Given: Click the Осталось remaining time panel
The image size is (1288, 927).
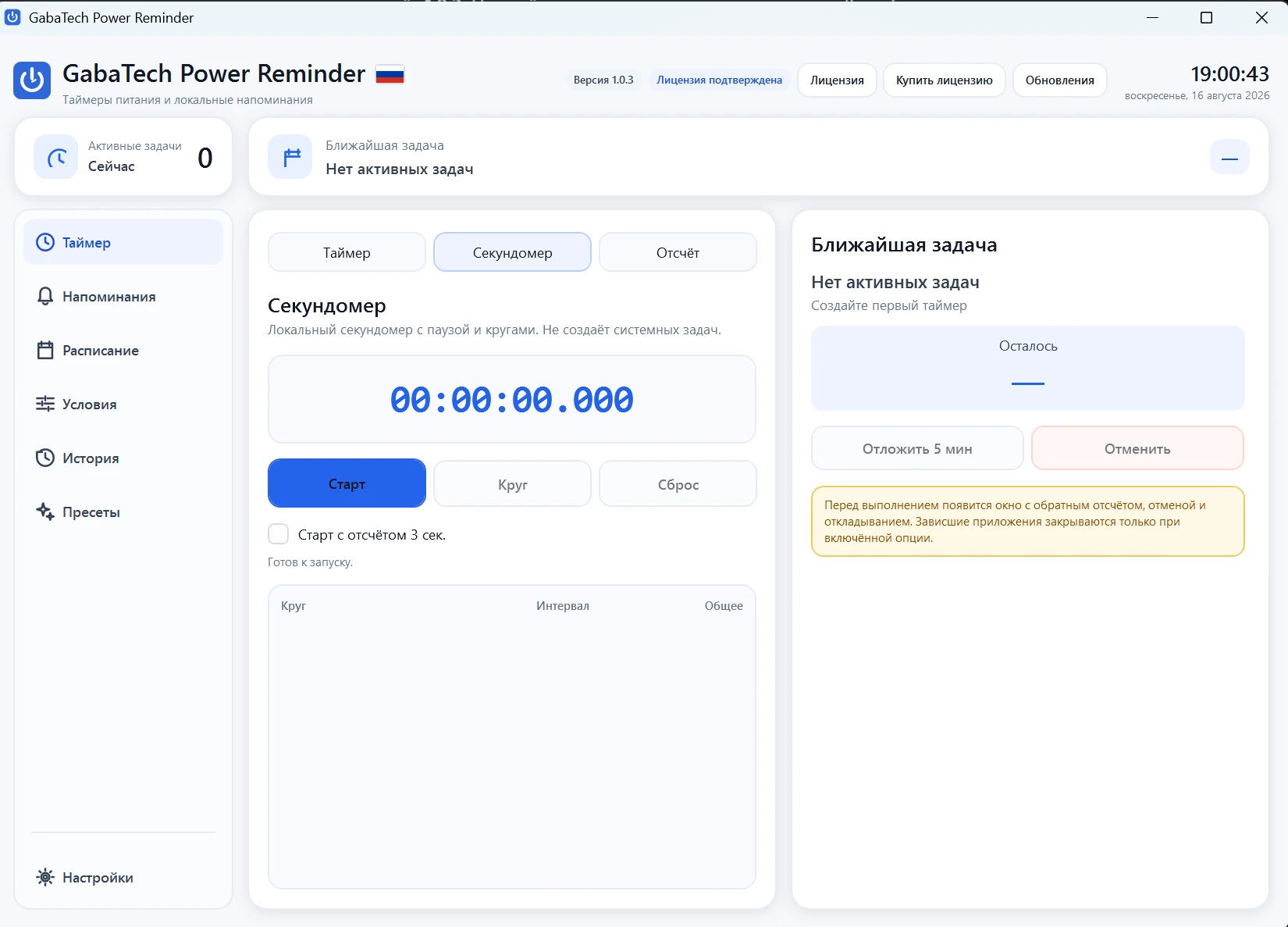Looking at the screenshot, I should (1028, 368).
